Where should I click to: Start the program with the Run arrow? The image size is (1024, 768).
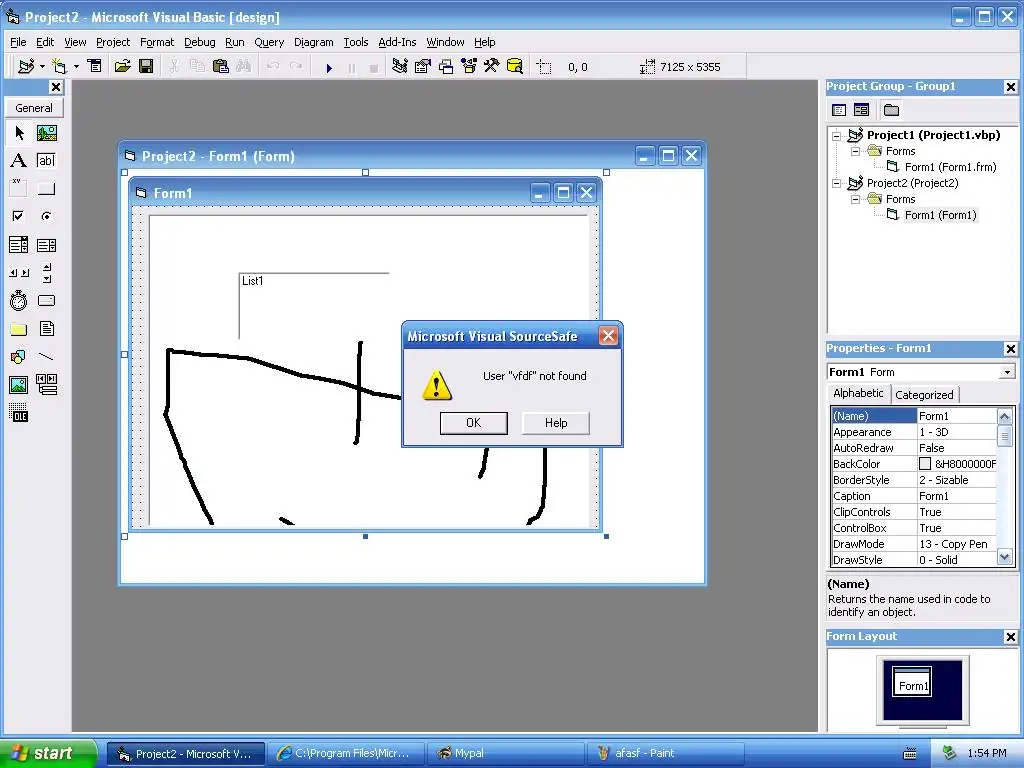329,67
